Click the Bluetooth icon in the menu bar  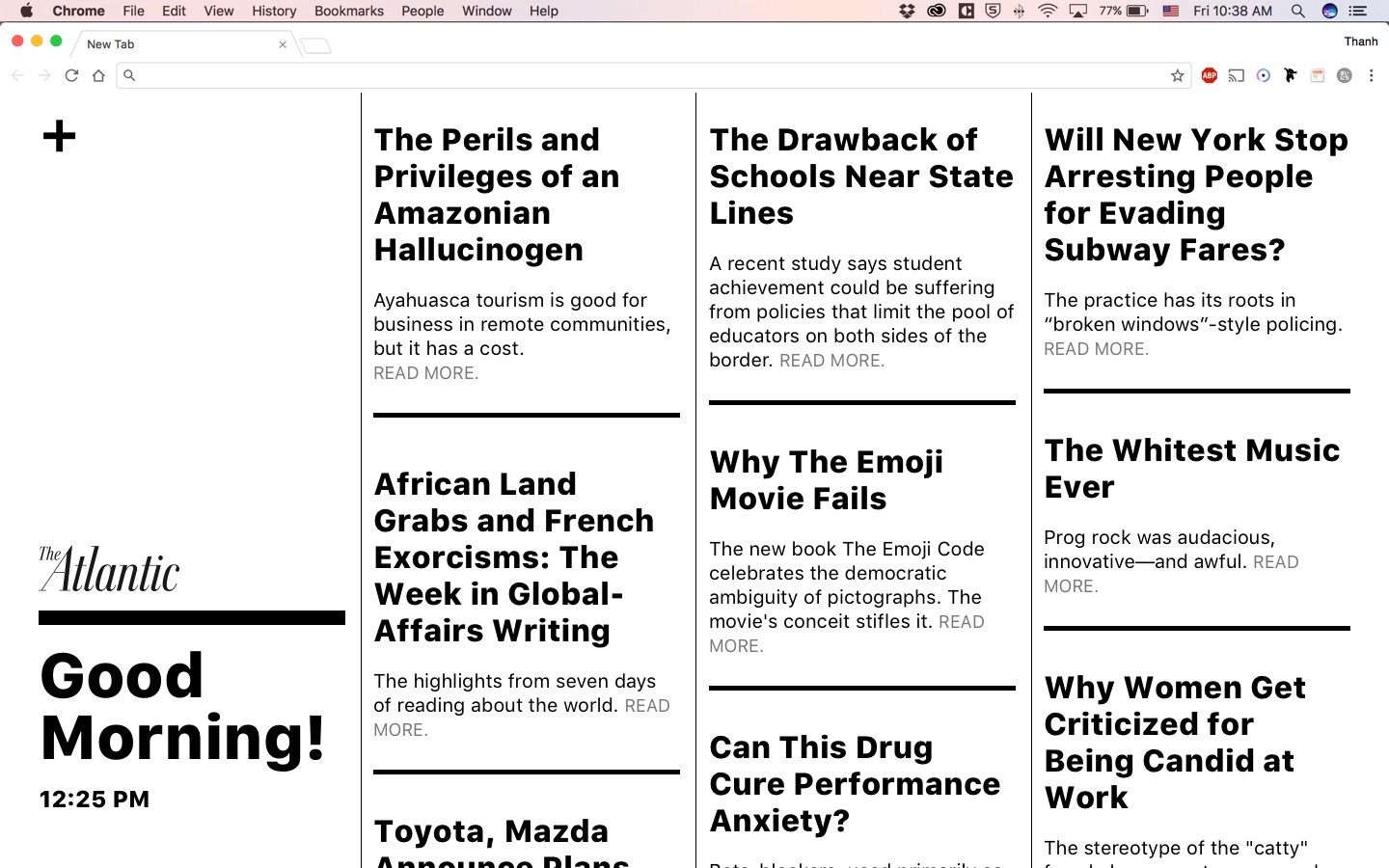(1019, 11)
